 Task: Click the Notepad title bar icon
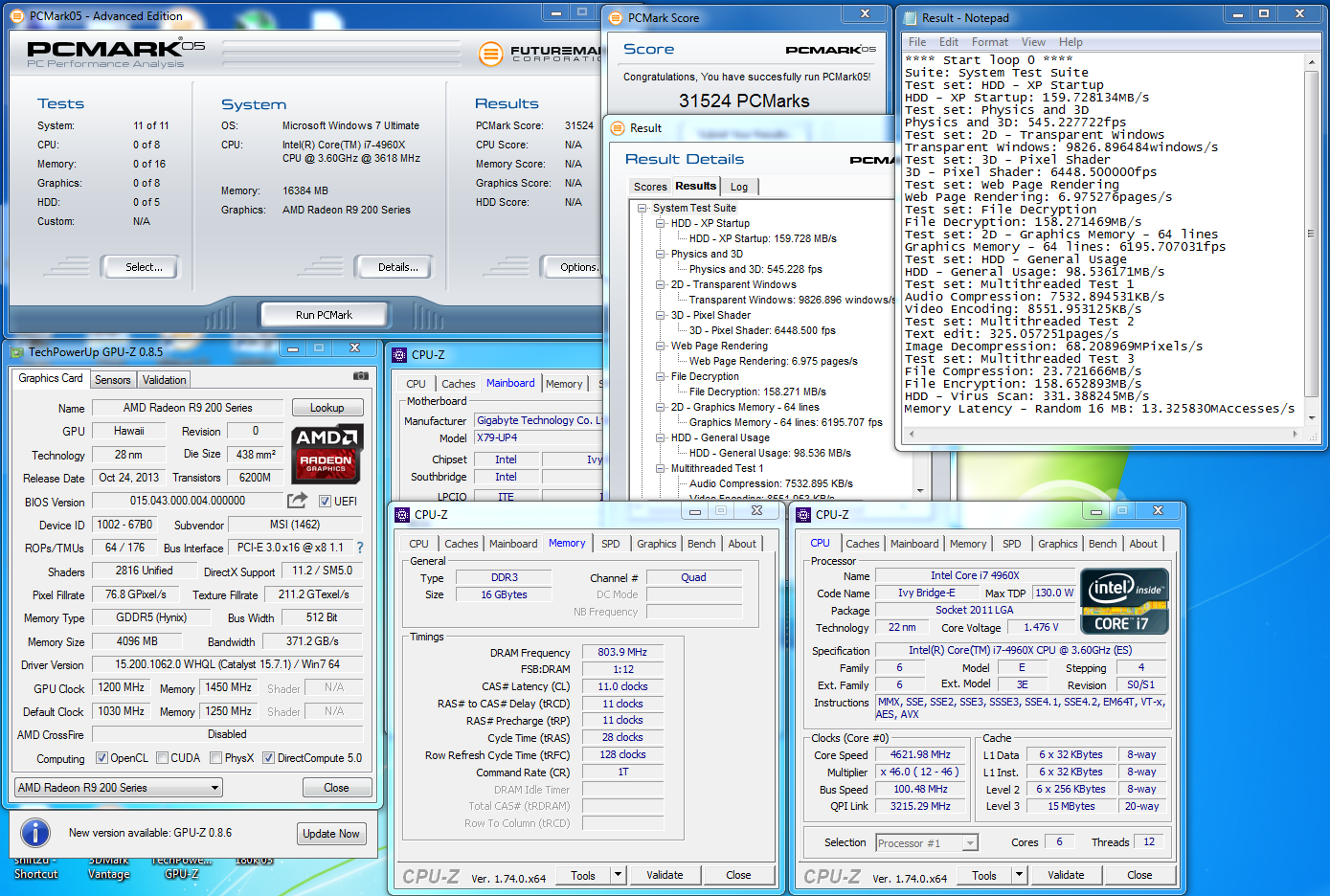click(909, 17)
